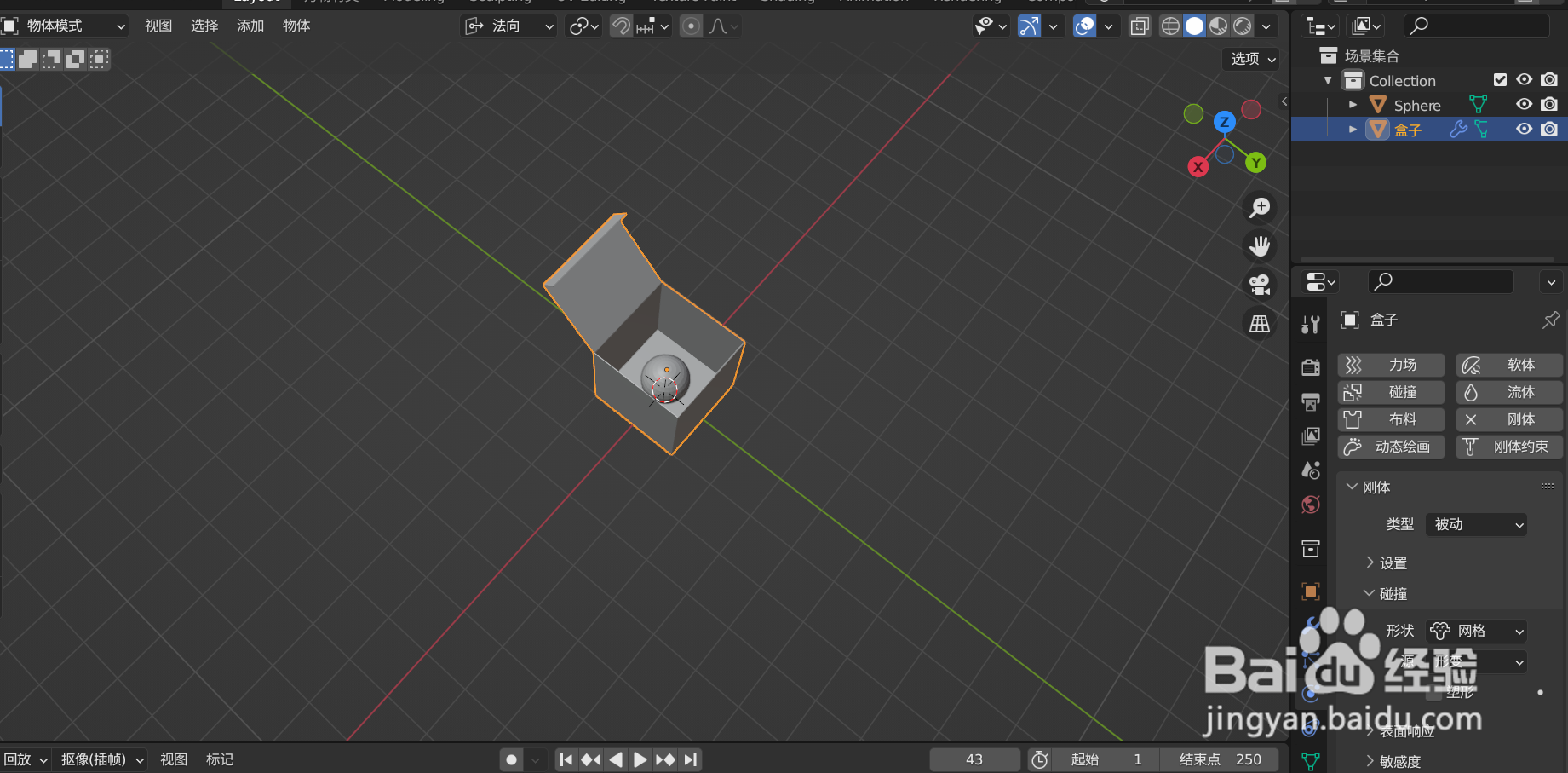Toggle proportional editing icon
The image size is (1568, 773).
point(692,26)
